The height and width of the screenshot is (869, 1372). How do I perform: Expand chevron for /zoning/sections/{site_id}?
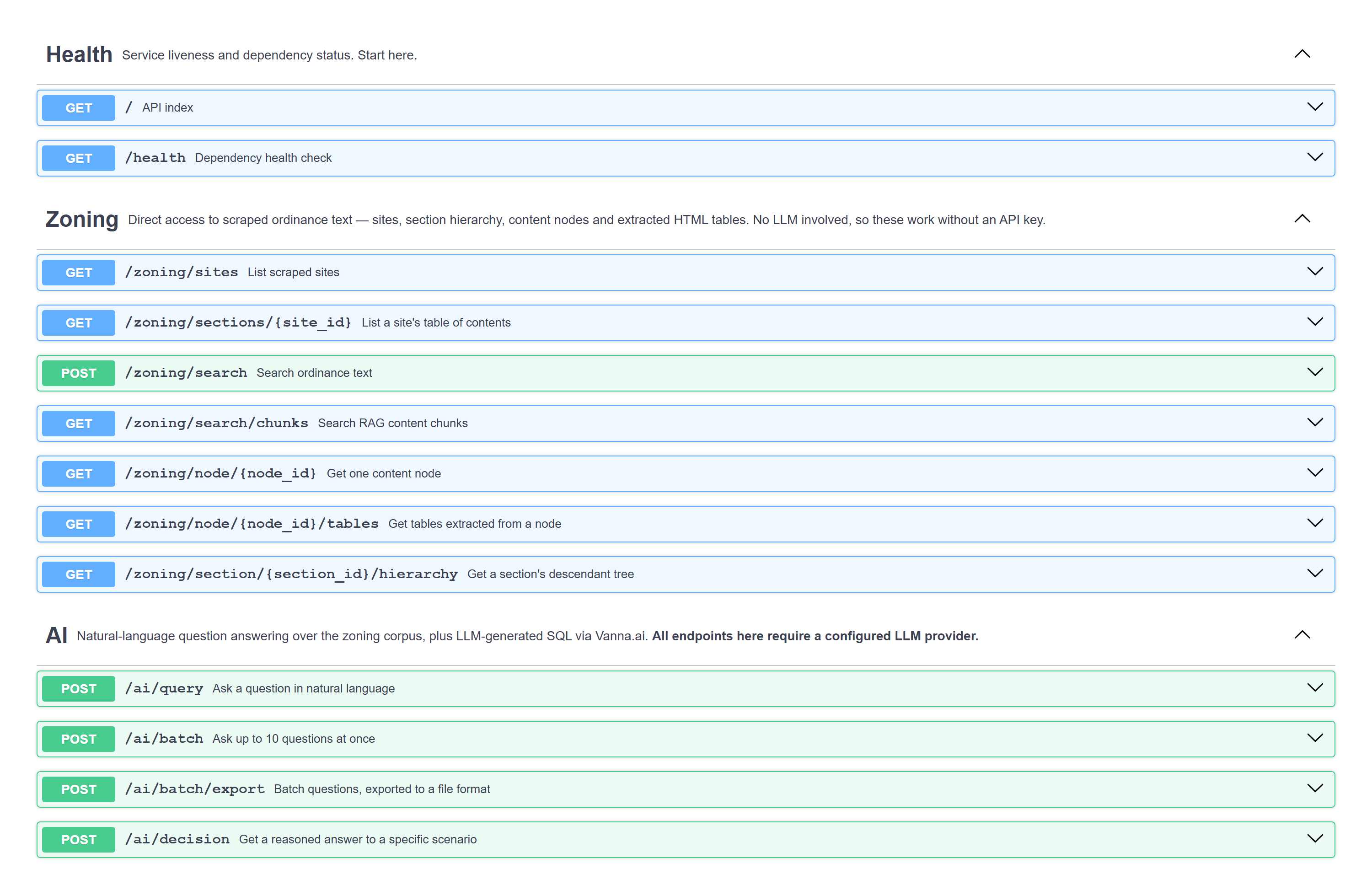click(1314, 322)
